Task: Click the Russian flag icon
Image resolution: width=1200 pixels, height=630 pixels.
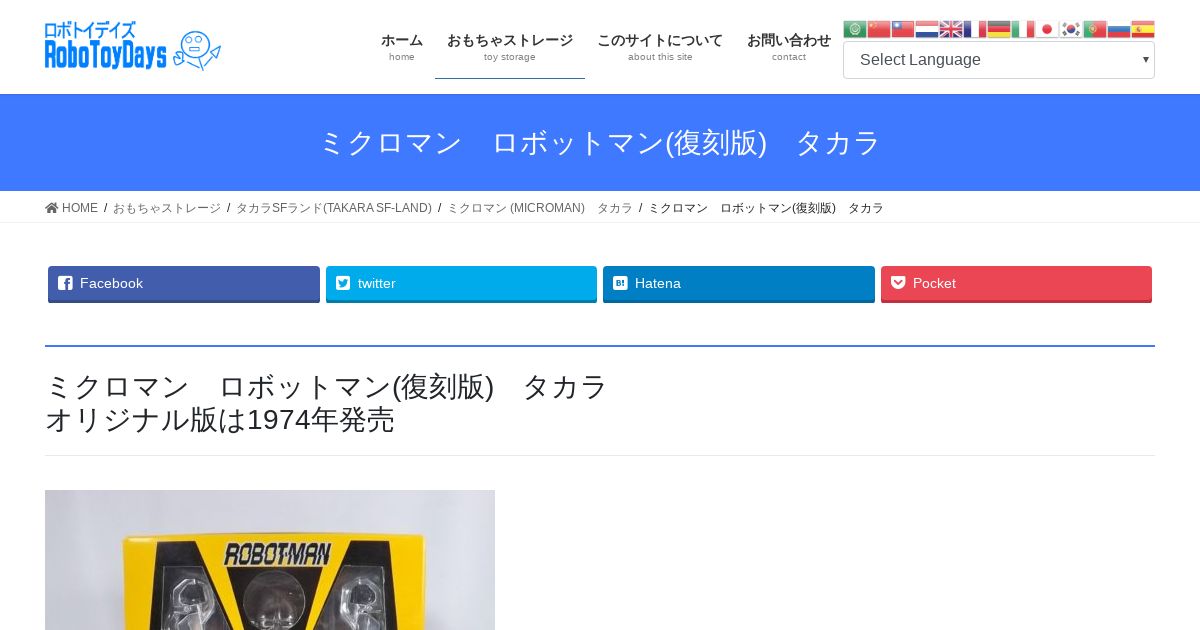Action: [x=1119, y=29]
